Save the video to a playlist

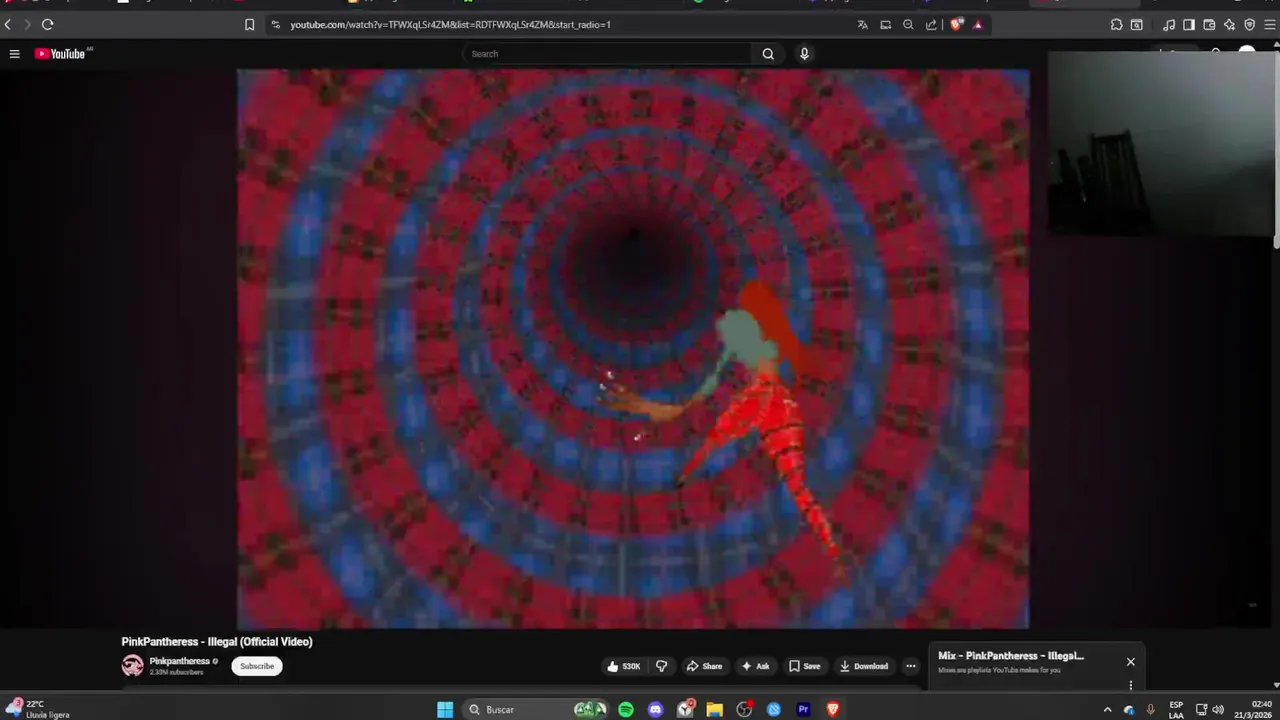(x=804, y=666)
